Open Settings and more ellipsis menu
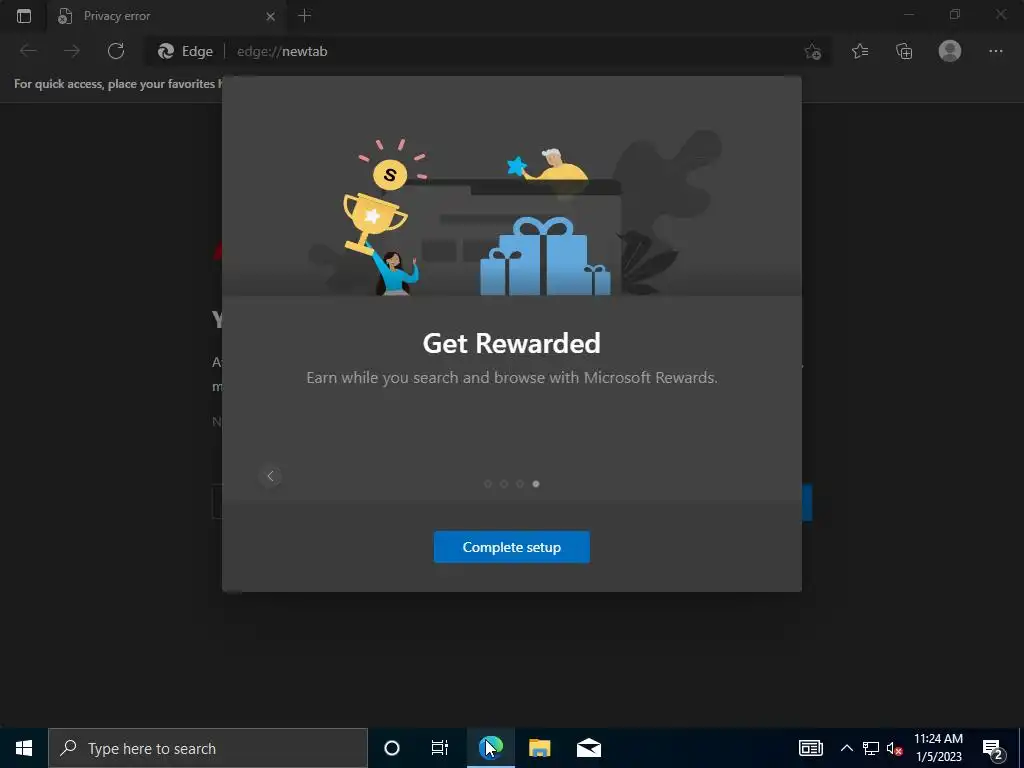Viewport: 1024px width, 768px height. tap(995, 51)
